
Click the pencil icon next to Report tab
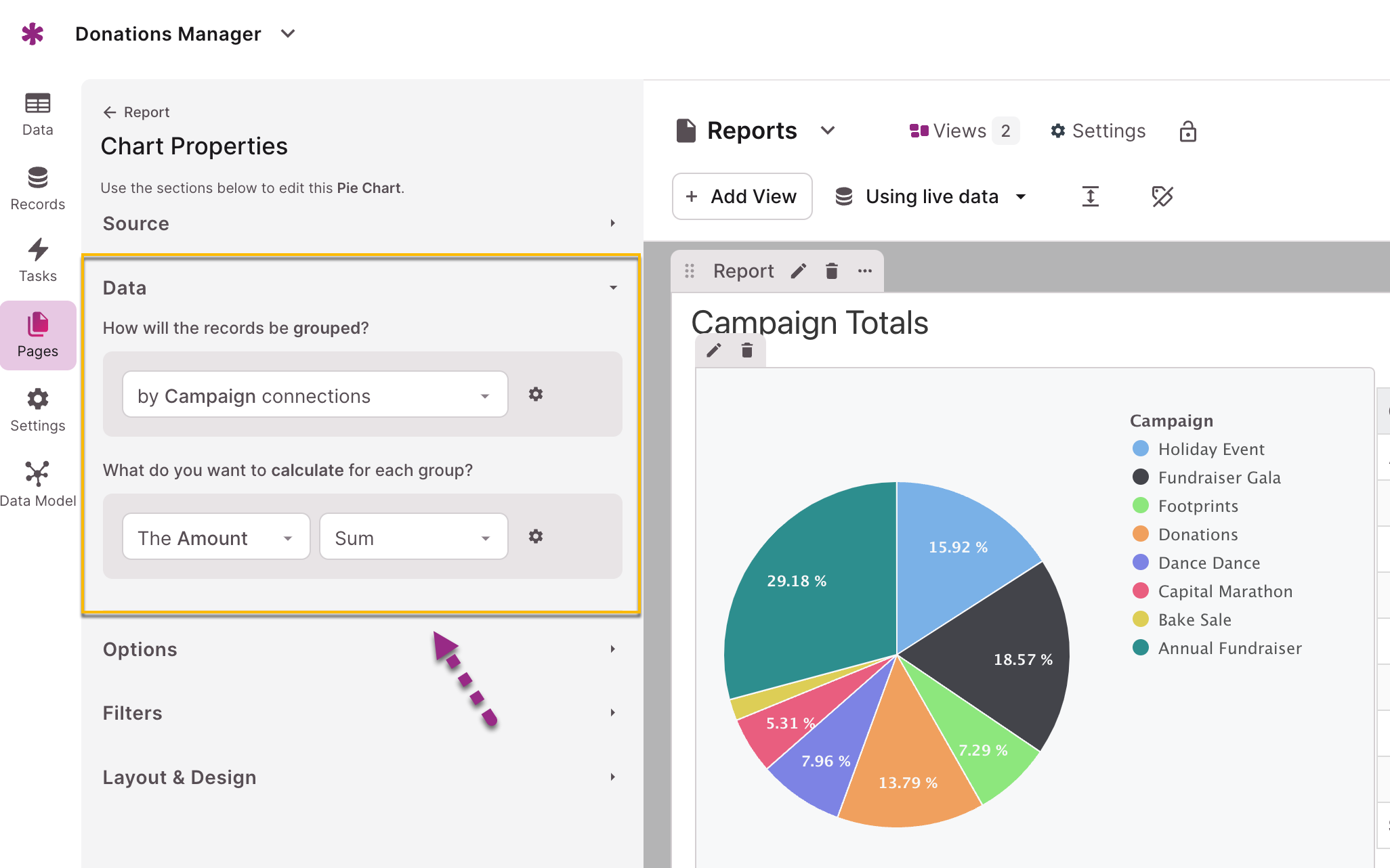pyautogui.click(x=799, y=271)
